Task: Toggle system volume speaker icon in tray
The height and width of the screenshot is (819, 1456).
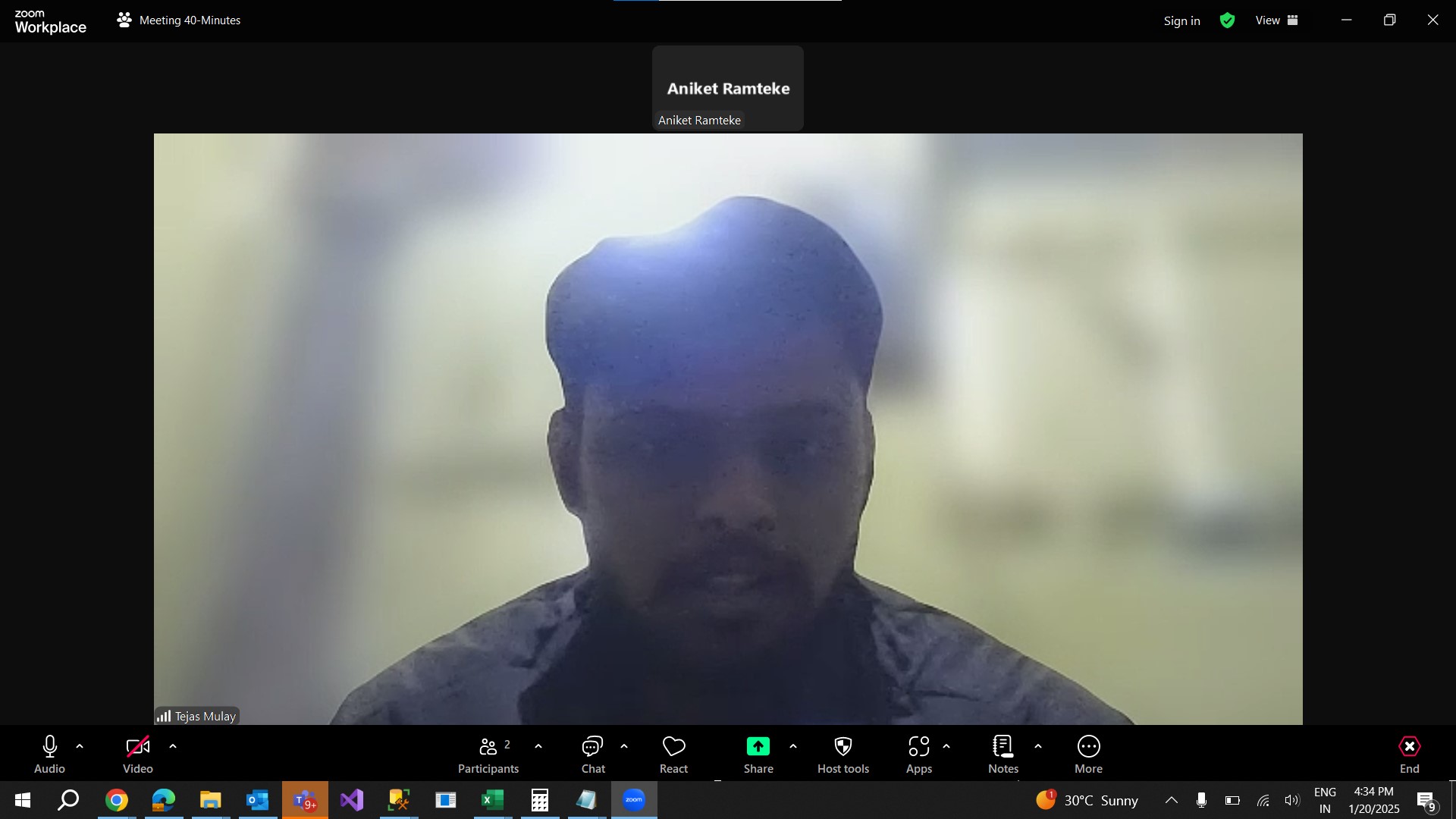Action: pos(1291,800)
